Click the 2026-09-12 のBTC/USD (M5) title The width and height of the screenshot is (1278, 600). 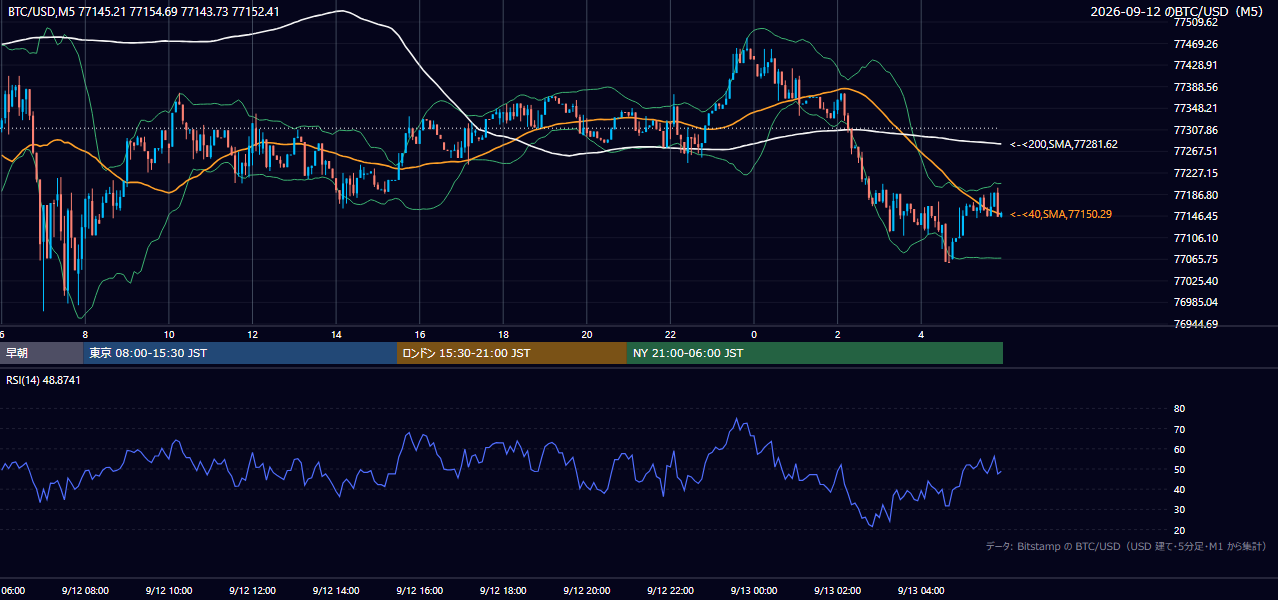point(1179,11)
